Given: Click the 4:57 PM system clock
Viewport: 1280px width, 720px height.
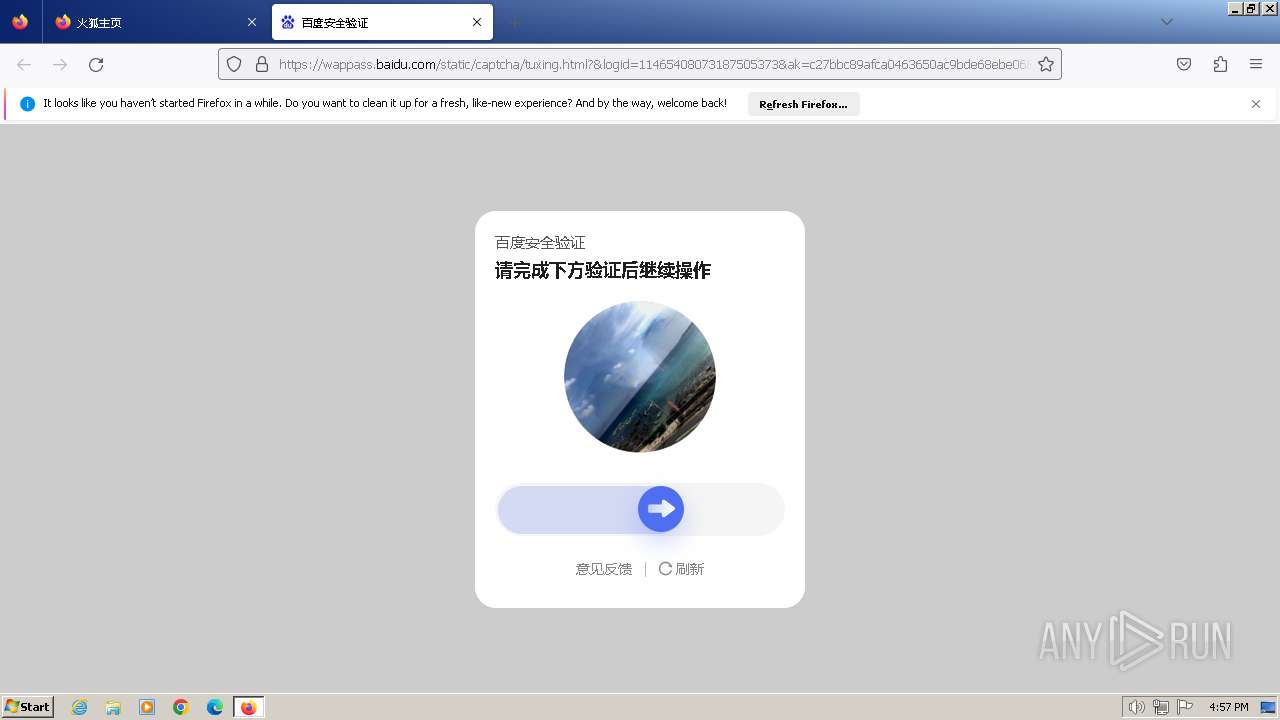Looking at the screenshot, I should [x=1229, y=707].
